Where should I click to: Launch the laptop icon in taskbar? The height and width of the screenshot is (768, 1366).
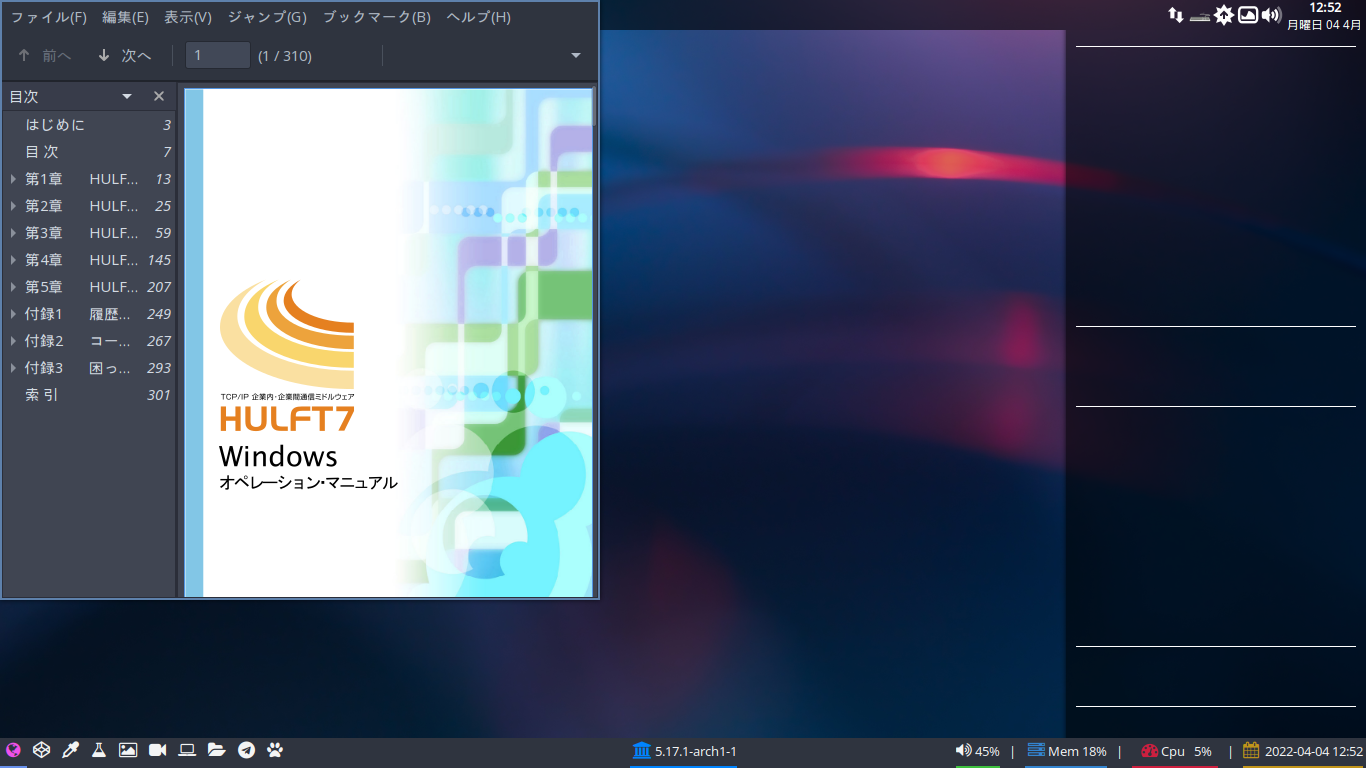187,750
